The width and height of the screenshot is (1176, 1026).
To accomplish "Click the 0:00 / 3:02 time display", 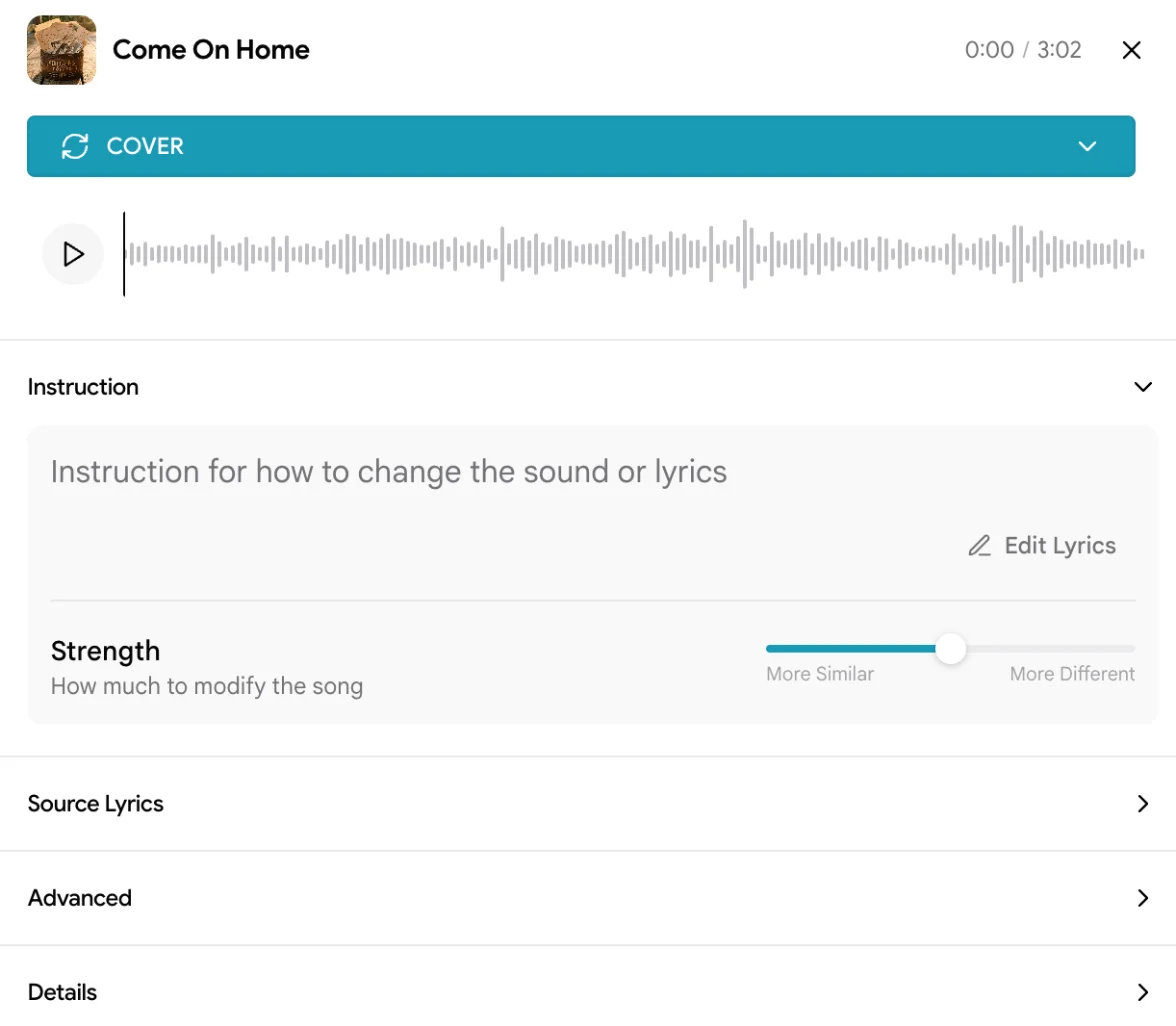I will [1023, 50].
